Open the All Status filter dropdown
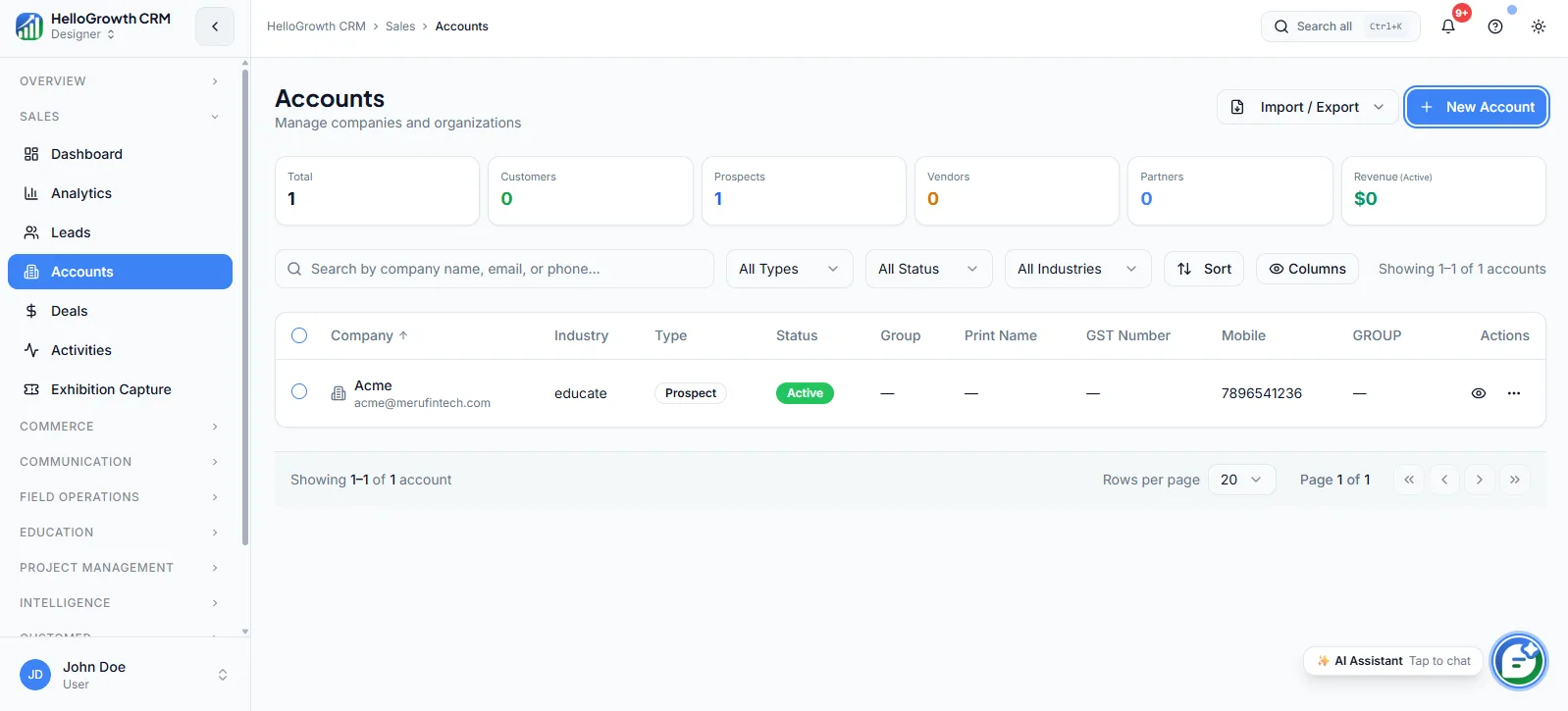 (928, 269)
